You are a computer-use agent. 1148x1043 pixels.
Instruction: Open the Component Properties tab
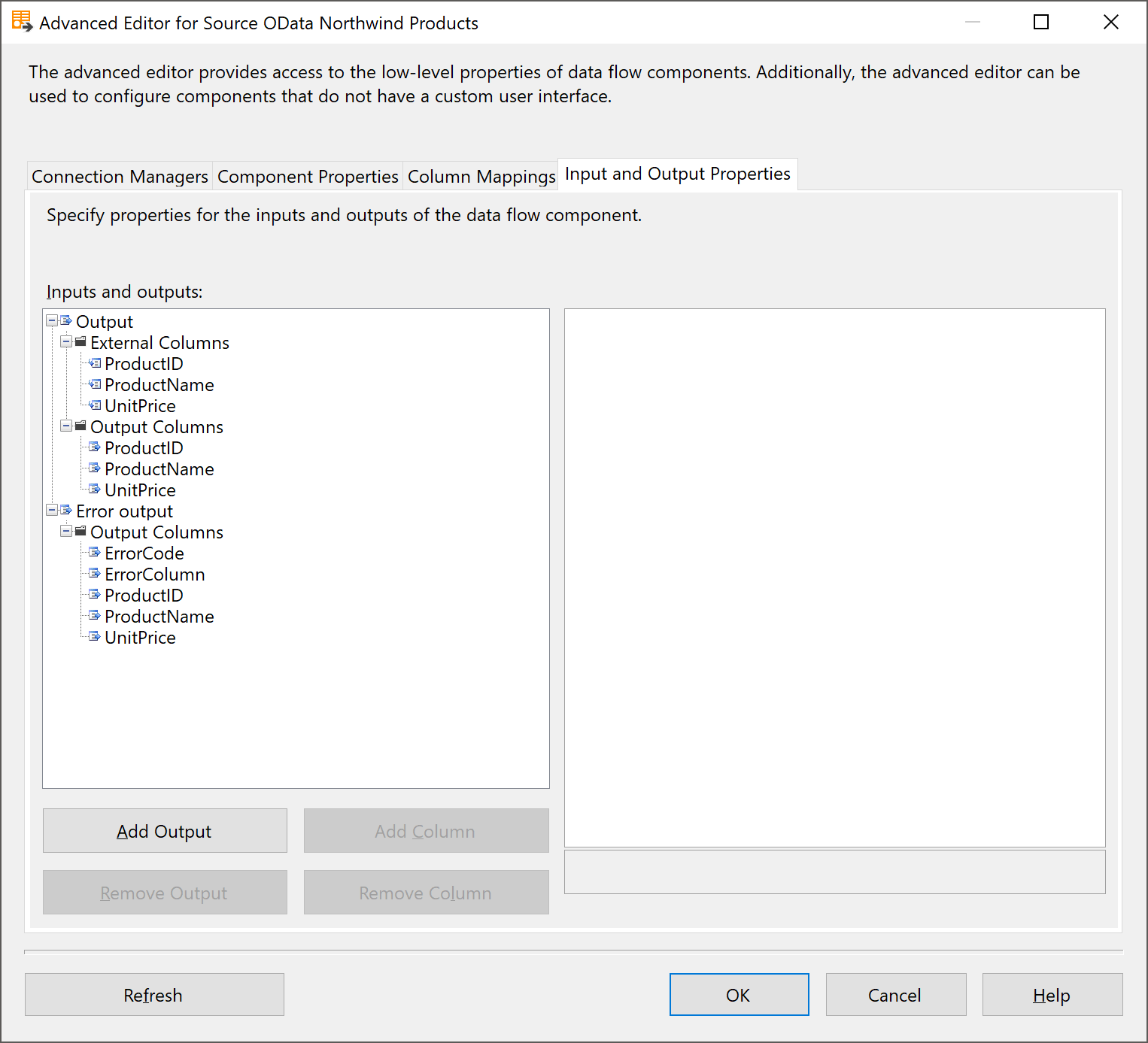(308, 177)
